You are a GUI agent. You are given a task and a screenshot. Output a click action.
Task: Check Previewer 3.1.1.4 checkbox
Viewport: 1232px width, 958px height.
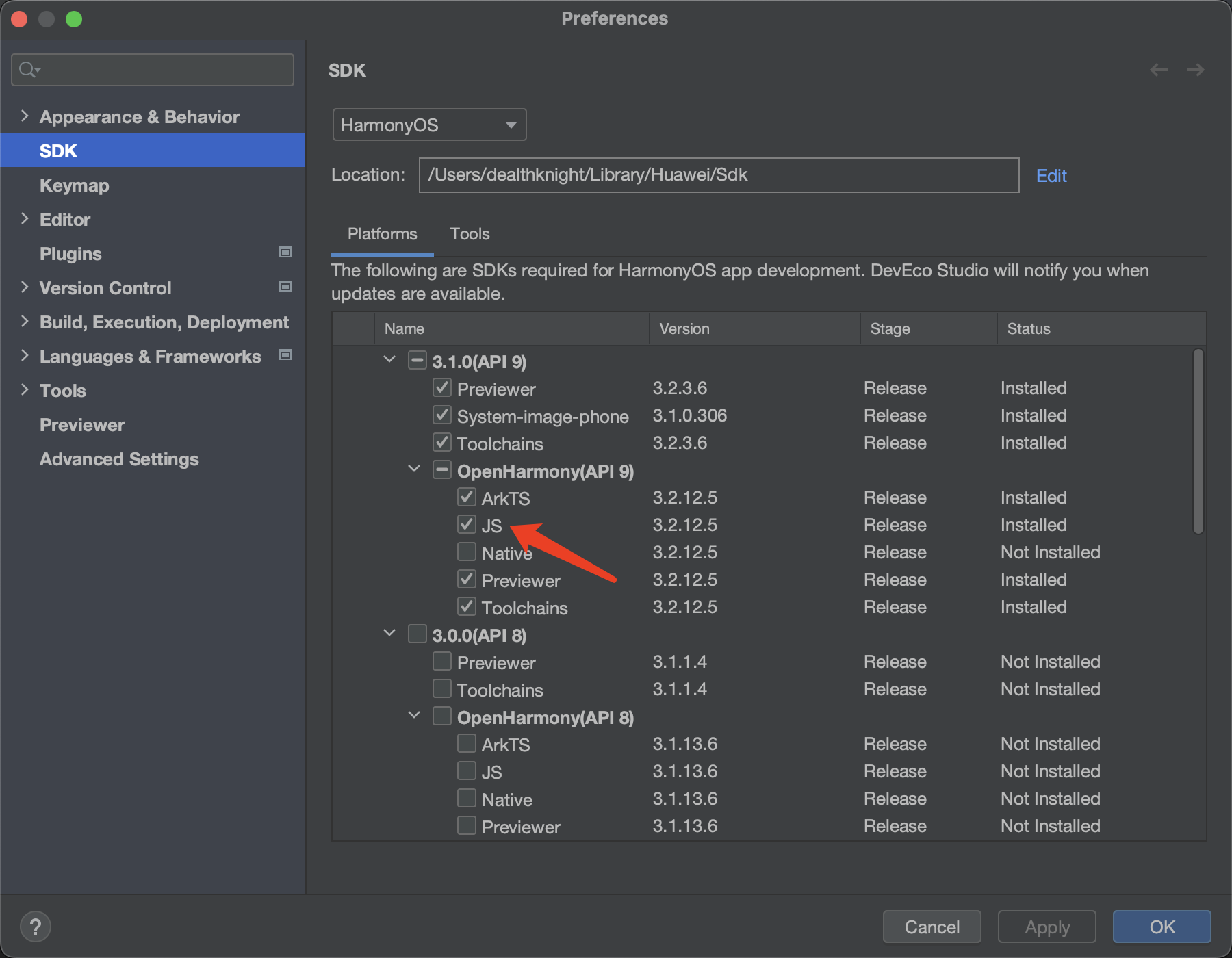coord(442,661)
